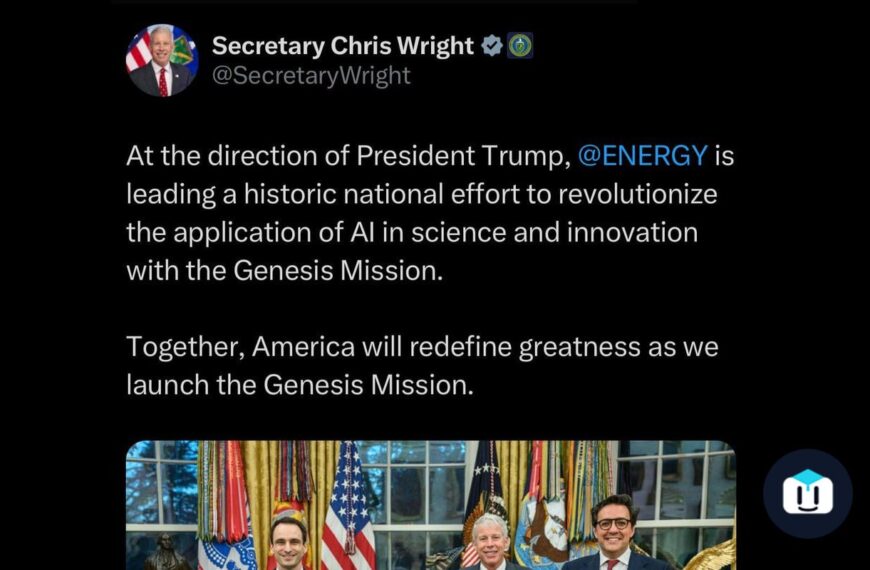870x570 pixels.
Task: Follow the @ENERGY mention link
Action: click(x=643, y=155)
